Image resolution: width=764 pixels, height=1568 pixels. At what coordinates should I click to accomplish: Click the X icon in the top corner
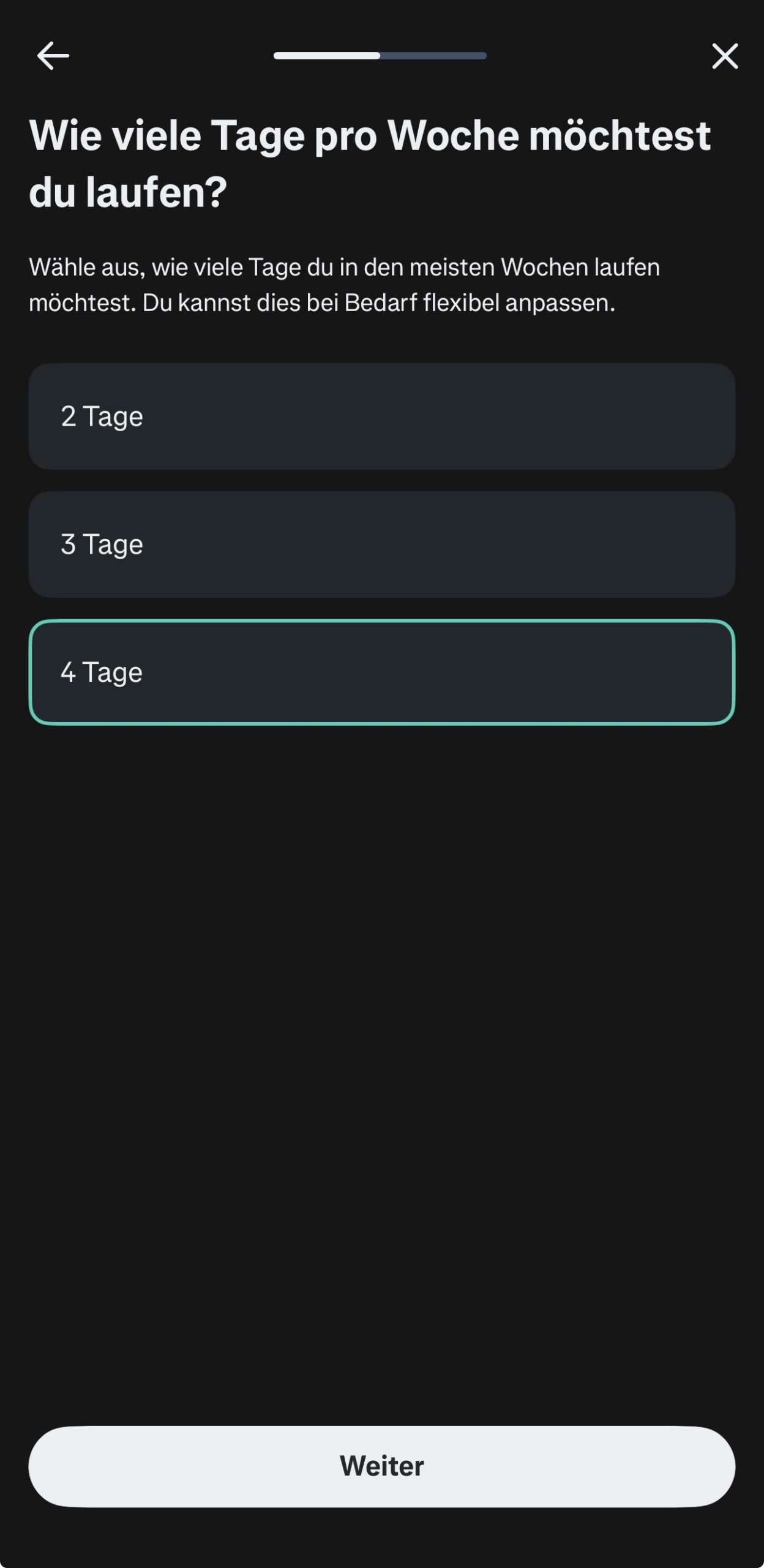tap(725, 56)
